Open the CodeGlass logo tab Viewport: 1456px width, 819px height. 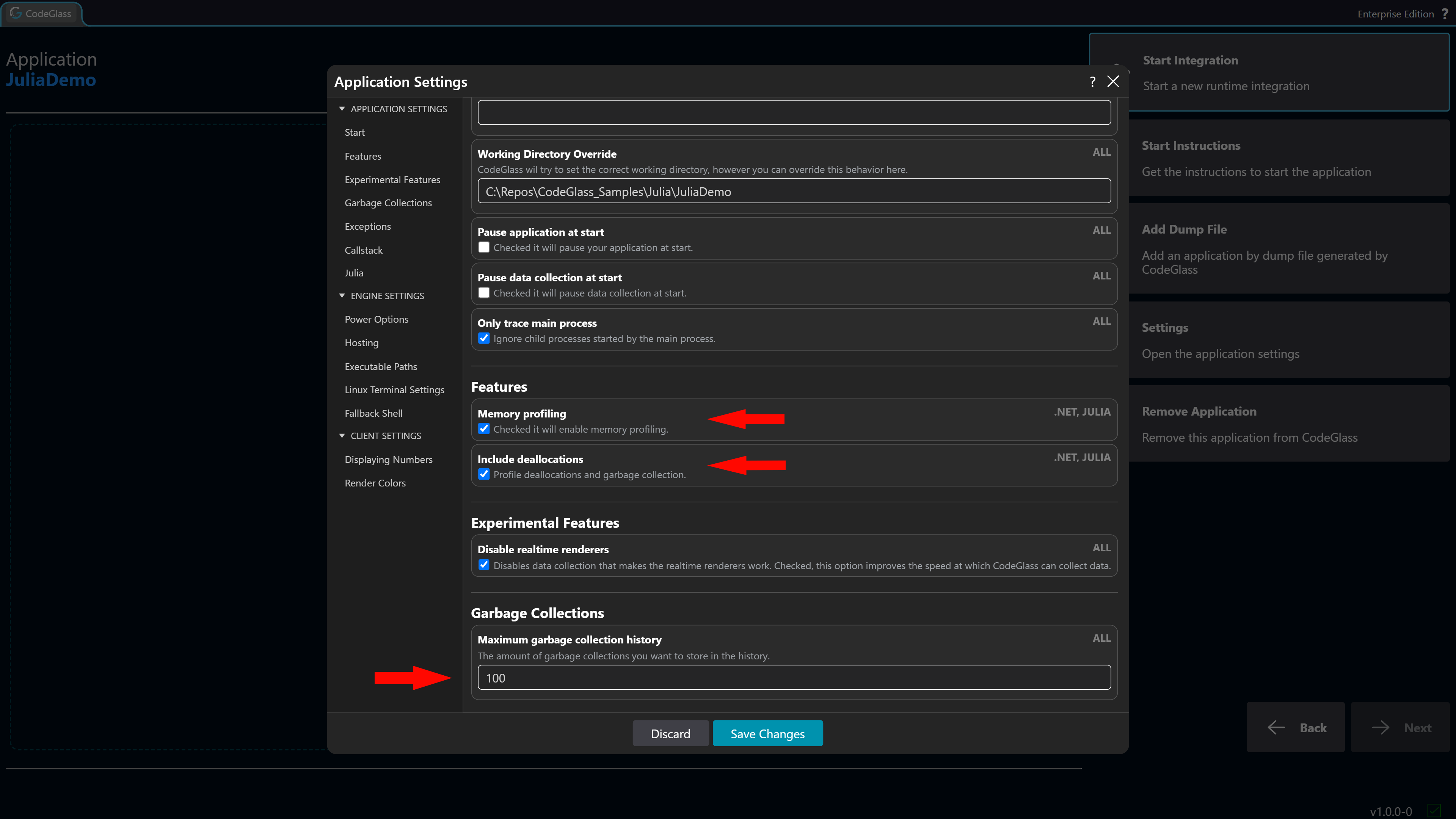[41, 13]
